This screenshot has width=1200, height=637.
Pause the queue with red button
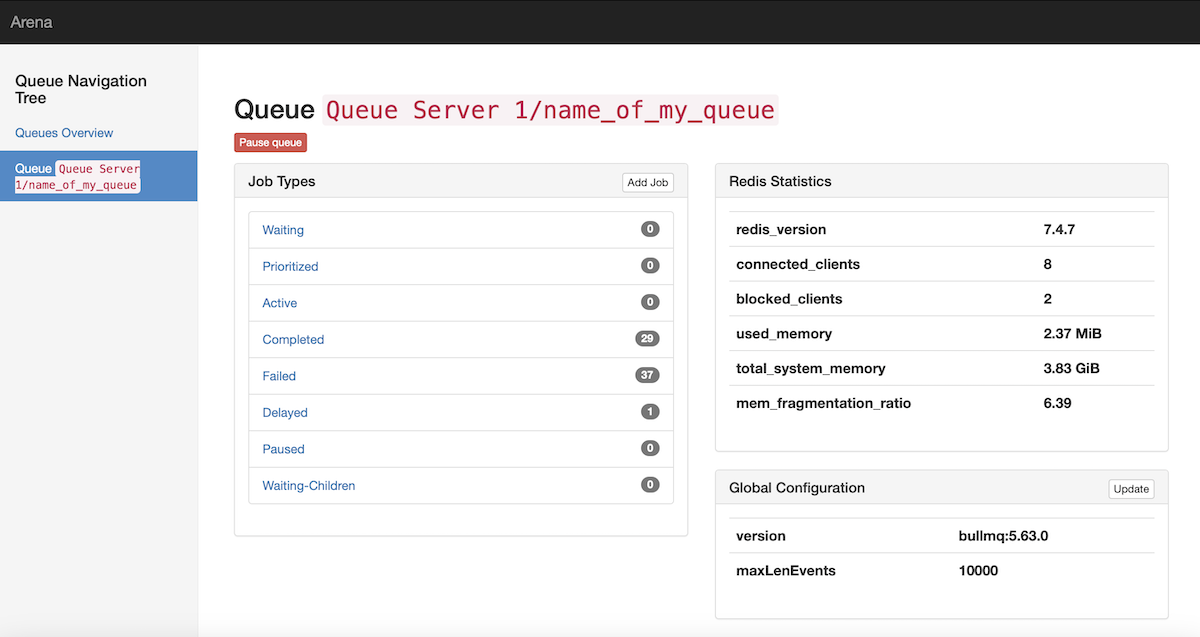pos(270,143)
